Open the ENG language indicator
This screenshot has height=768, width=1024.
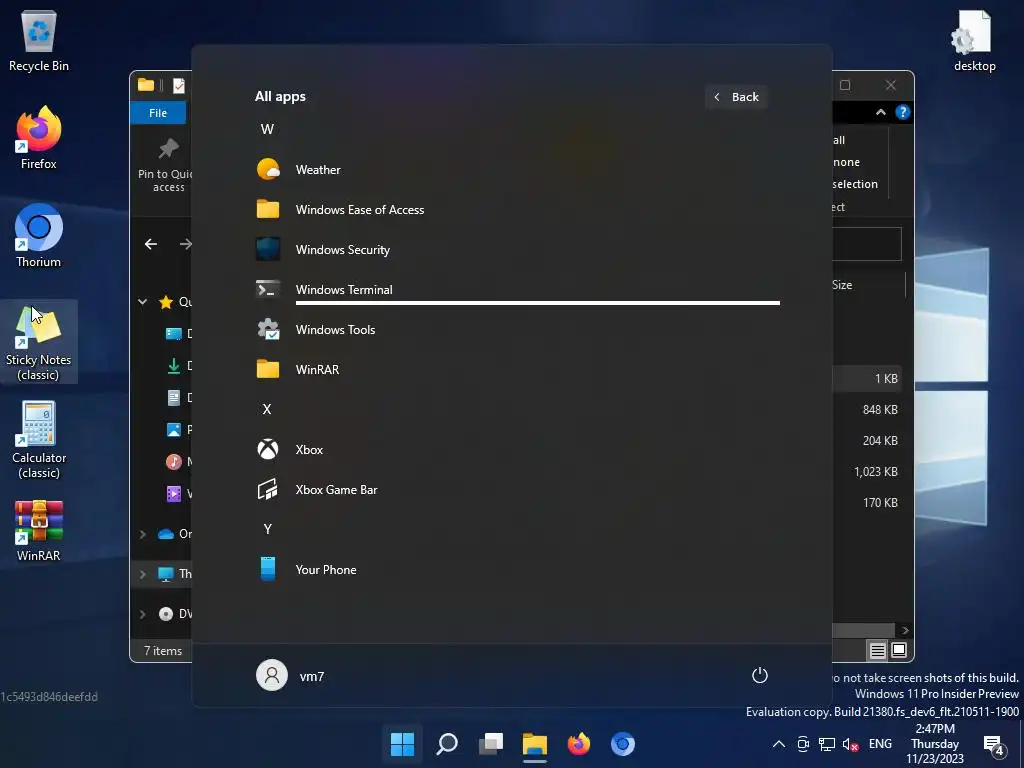pos(880,744)
